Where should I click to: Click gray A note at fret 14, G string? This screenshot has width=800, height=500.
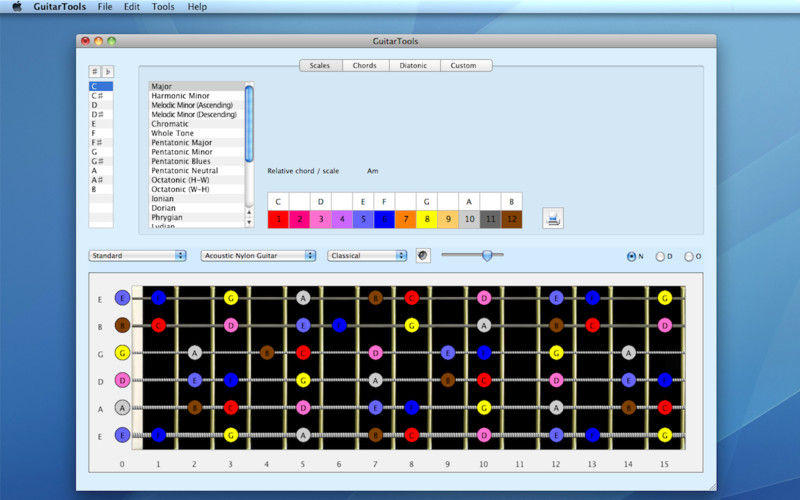629,353
